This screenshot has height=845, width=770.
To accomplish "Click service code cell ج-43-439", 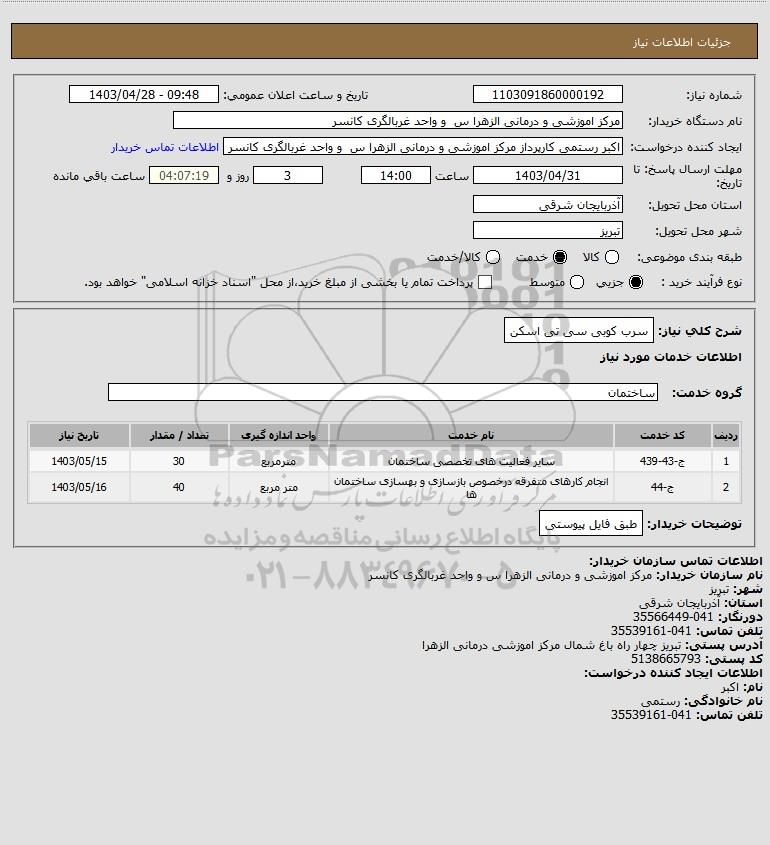I will [662, 461].
